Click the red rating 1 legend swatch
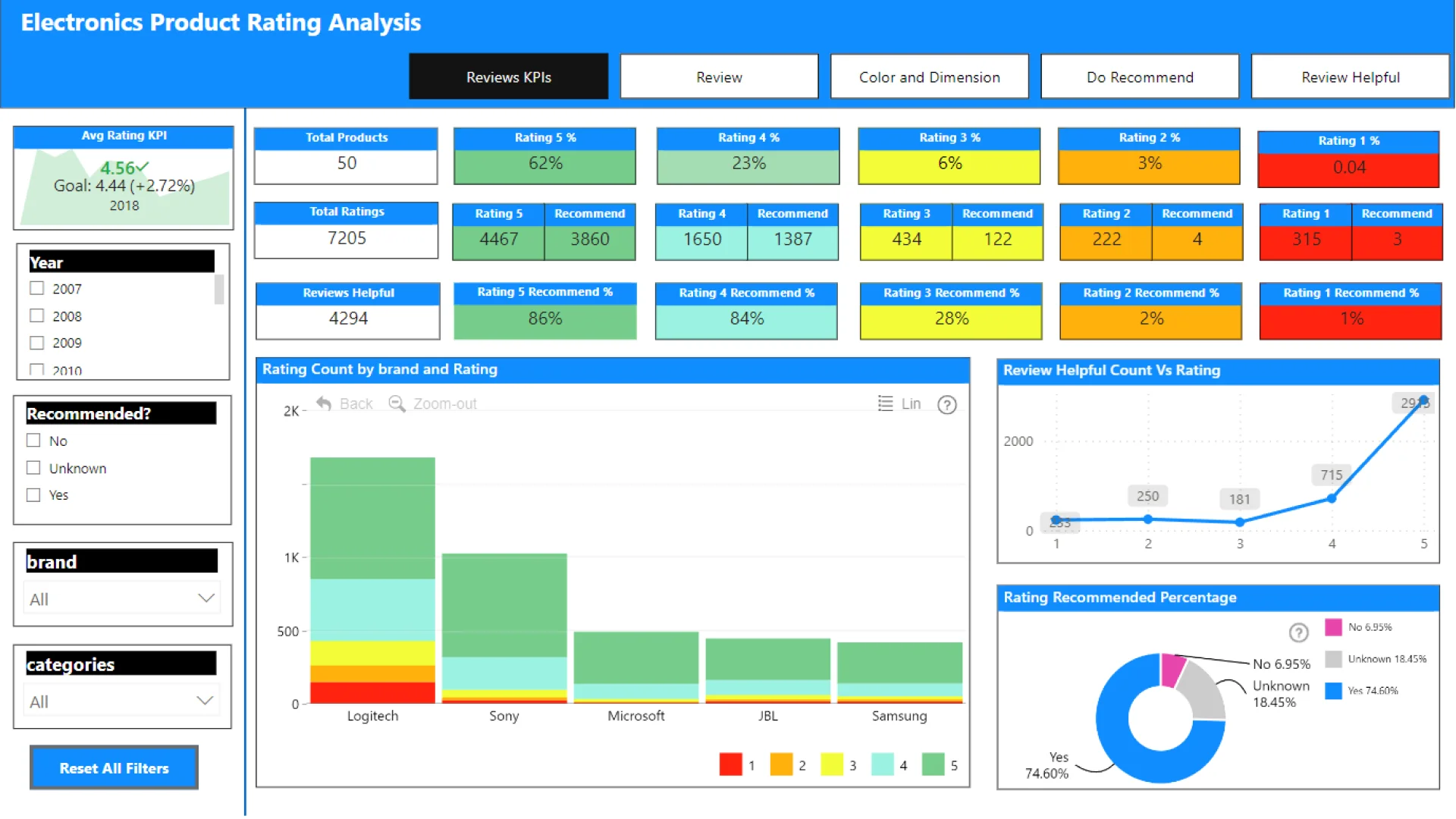The image size is (1456, 819). point(730,764)
